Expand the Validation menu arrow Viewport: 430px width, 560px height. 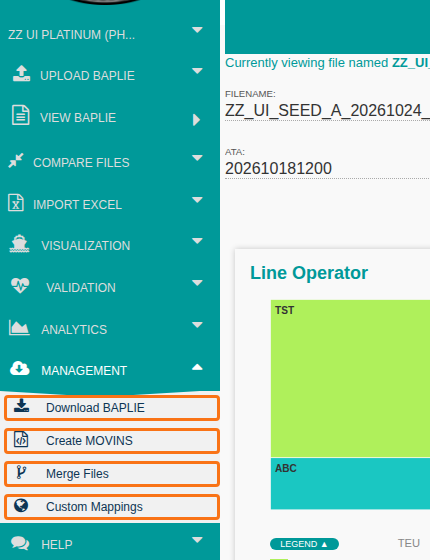[x=197, y=283]
